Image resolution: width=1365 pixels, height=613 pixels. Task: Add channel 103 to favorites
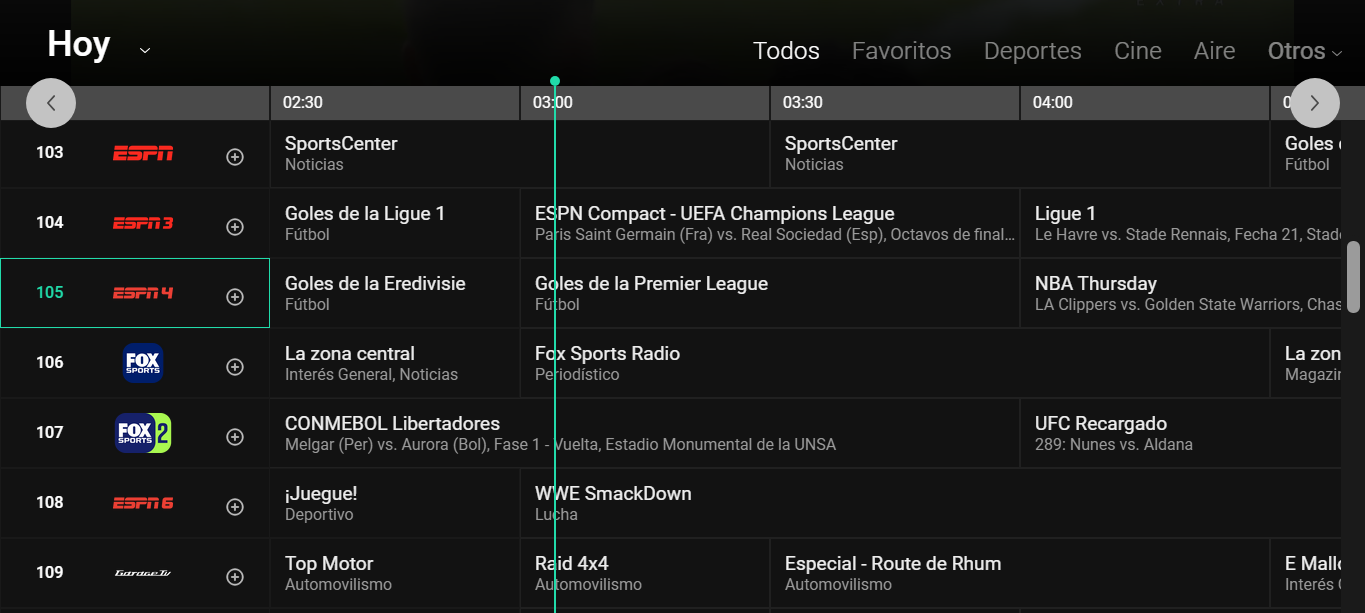tap(235, 157)
